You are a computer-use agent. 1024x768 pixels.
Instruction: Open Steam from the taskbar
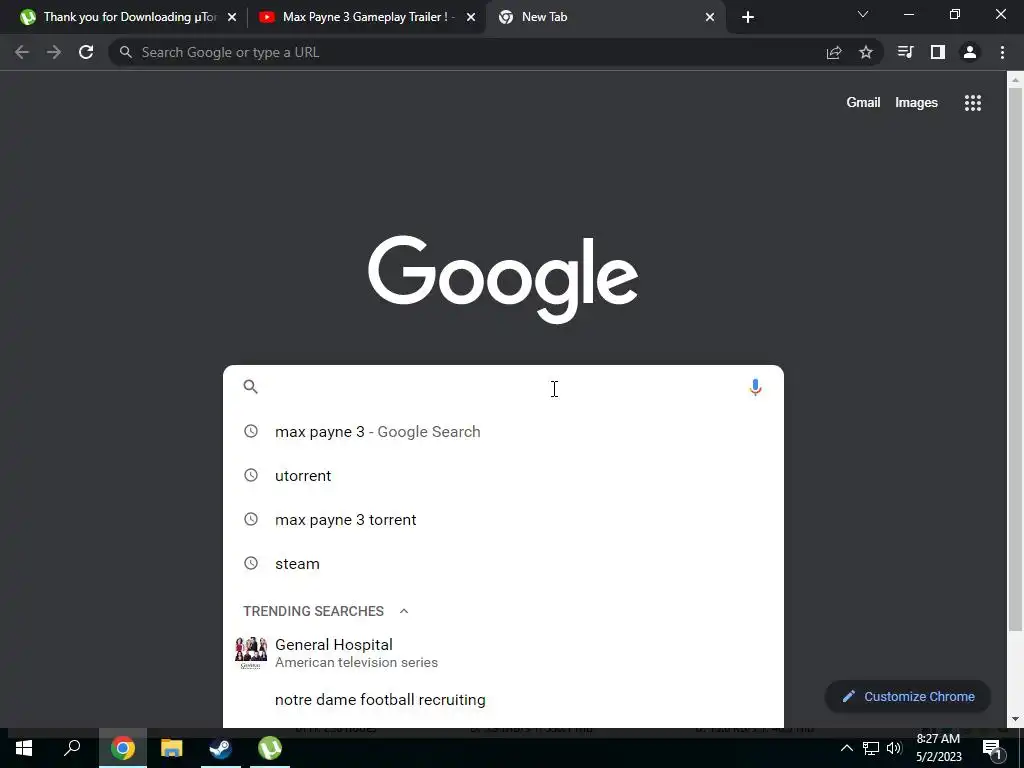221,748
